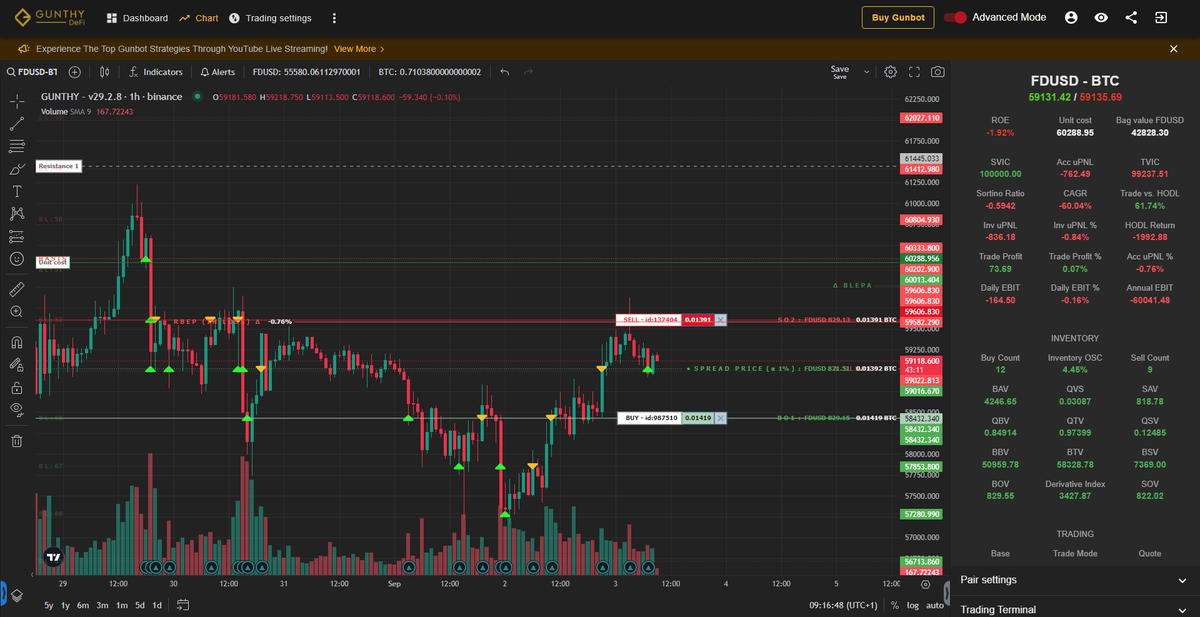The width and height of the screenshot is (1200, 617).
Task: Open the go-to-date calendar icon
Action: click(x=182, y=605)
